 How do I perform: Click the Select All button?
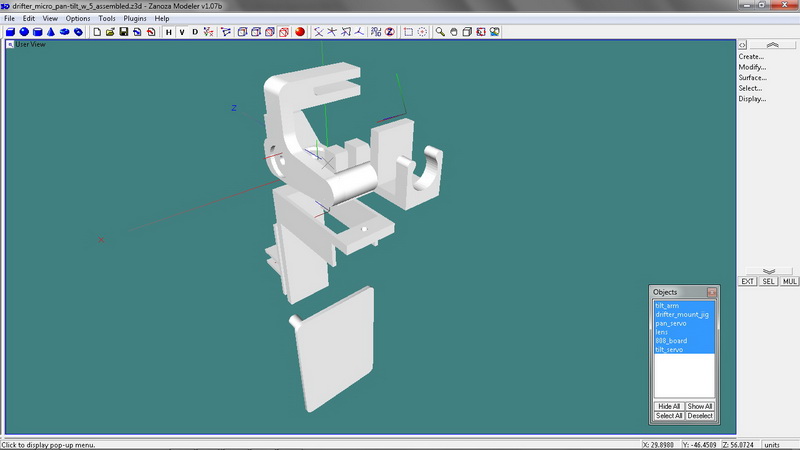(x=669, y=416)
